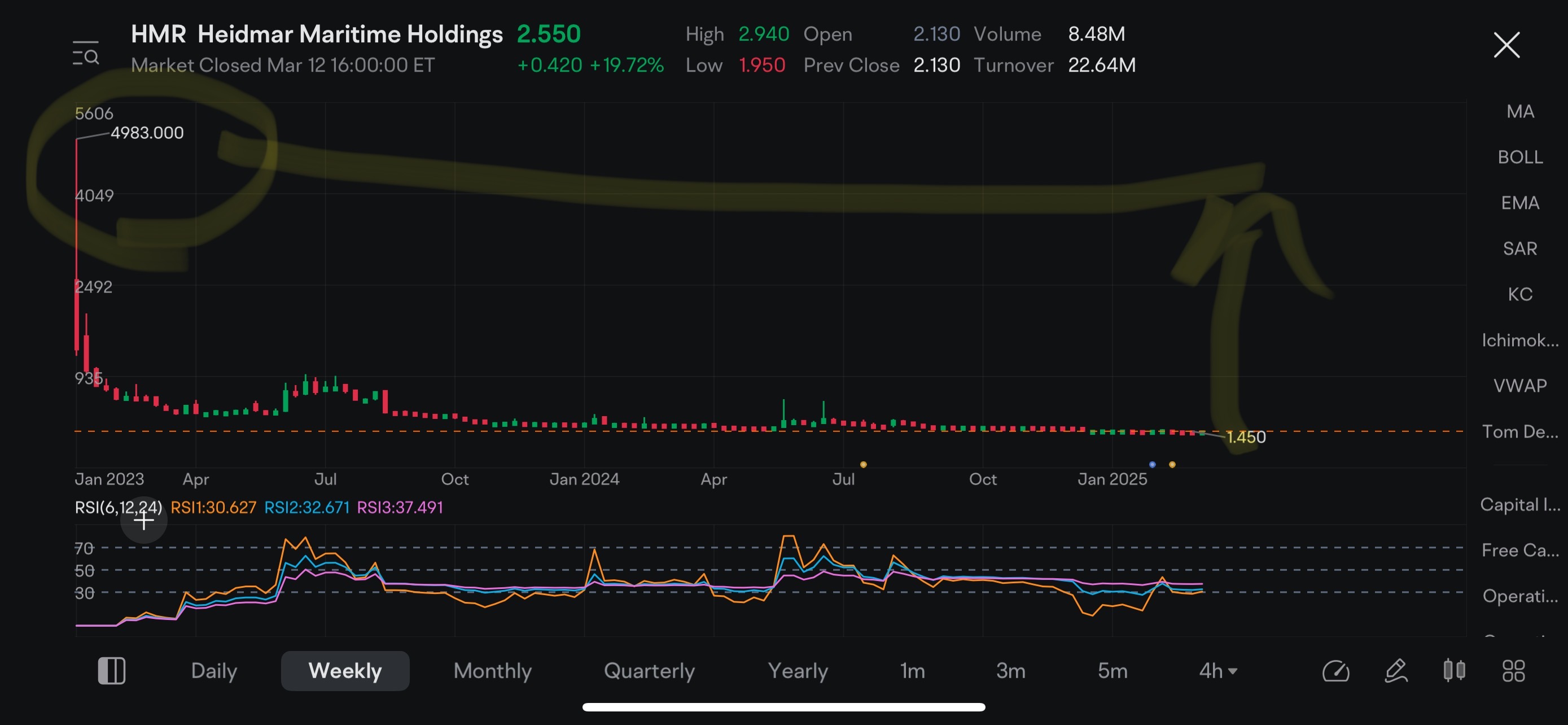The width and height of the screenshot is (1568, 725).
Task: Select the Capital indicator option
Action: click(1520, 505)
